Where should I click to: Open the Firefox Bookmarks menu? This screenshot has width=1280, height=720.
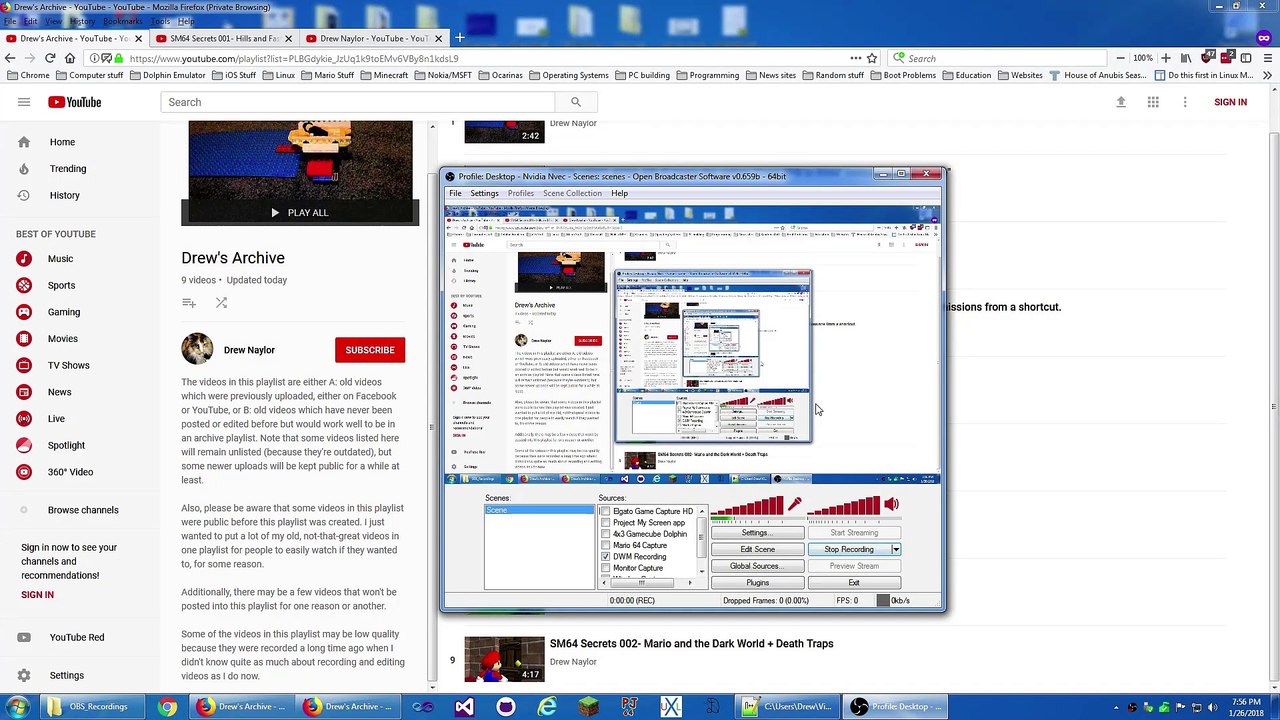122,21
